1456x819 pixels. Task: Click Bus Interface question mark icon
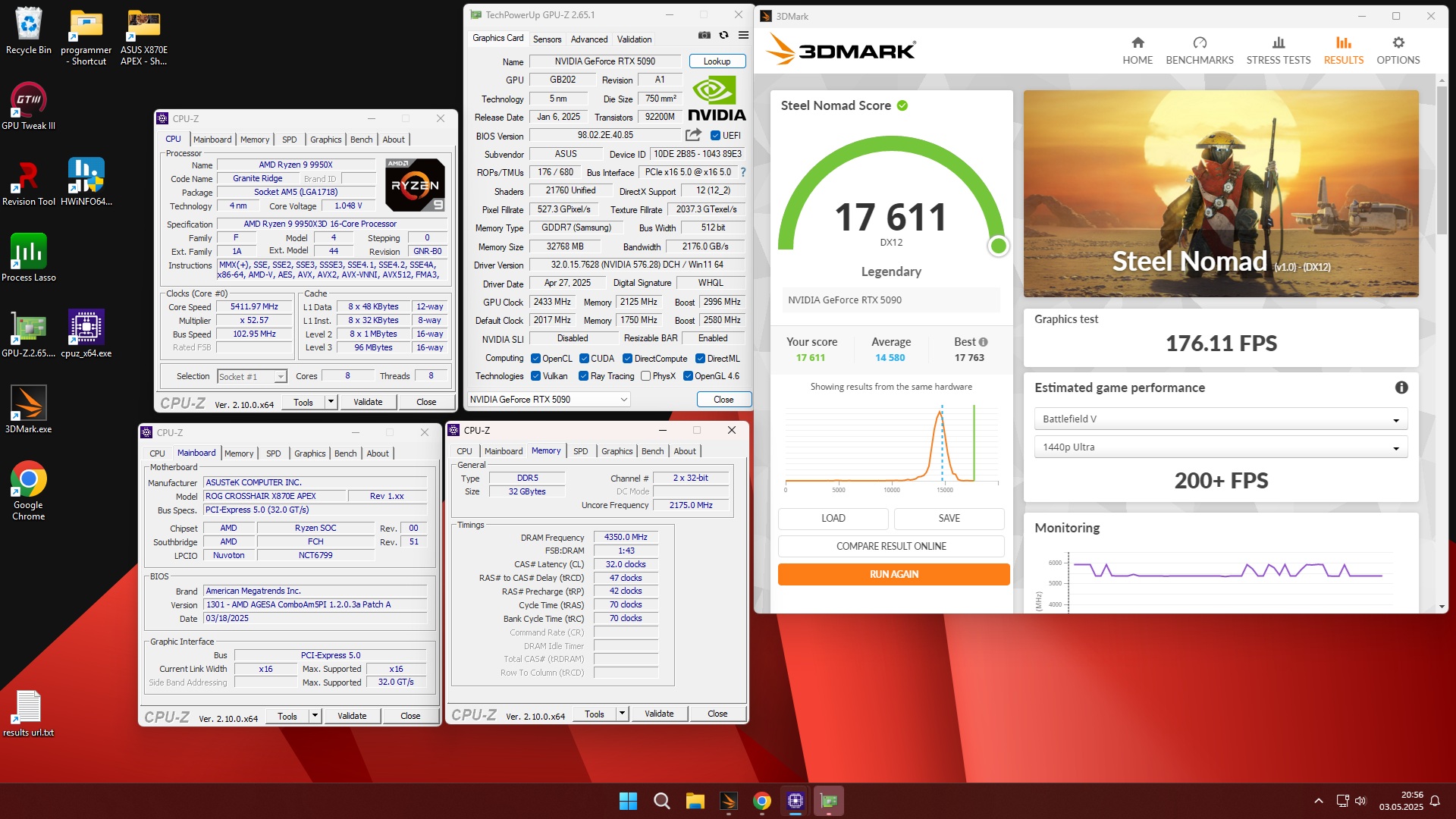pyautogui.click(x=743, y=172)
